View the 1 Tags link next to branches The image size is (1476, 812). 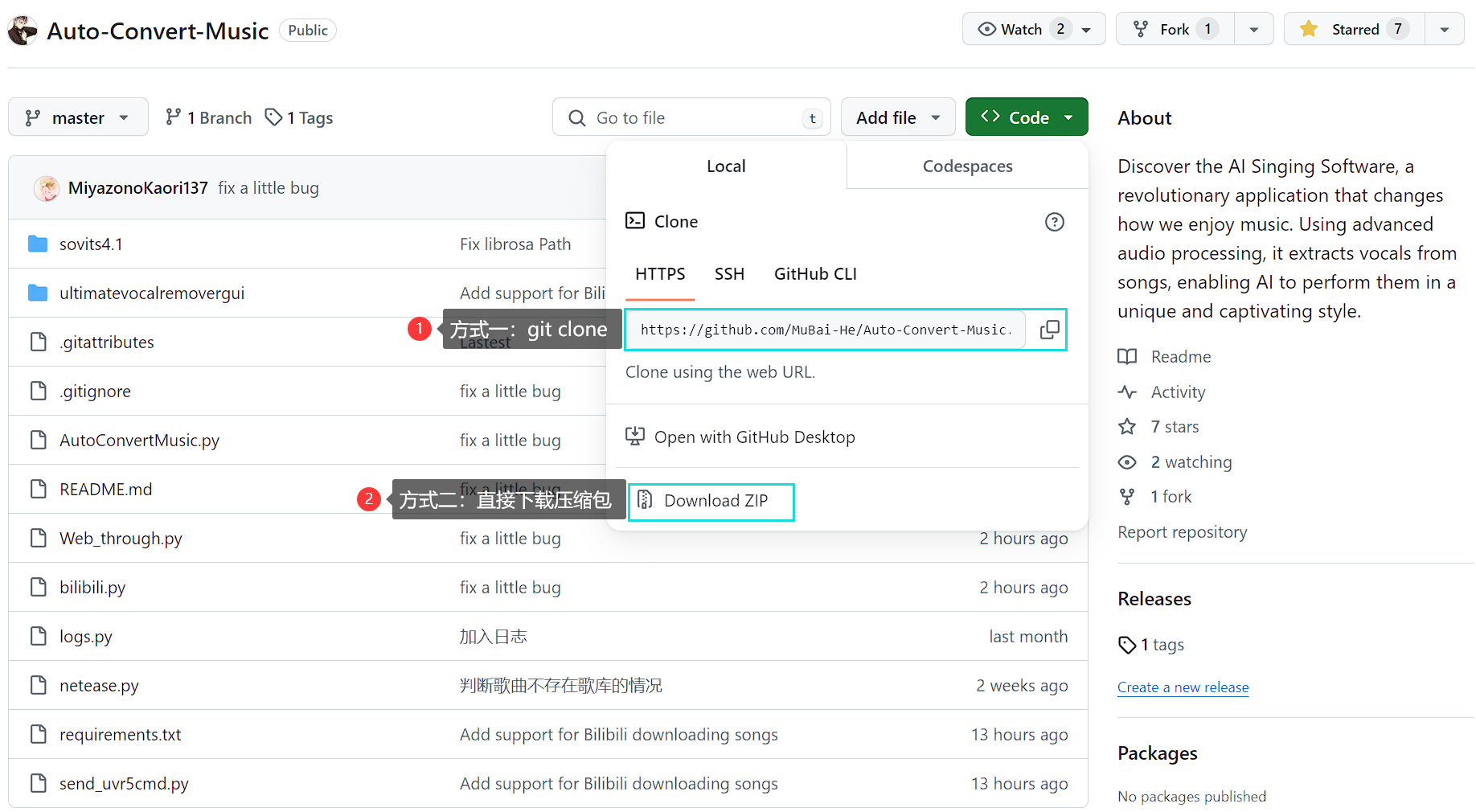tap(299, 117)
